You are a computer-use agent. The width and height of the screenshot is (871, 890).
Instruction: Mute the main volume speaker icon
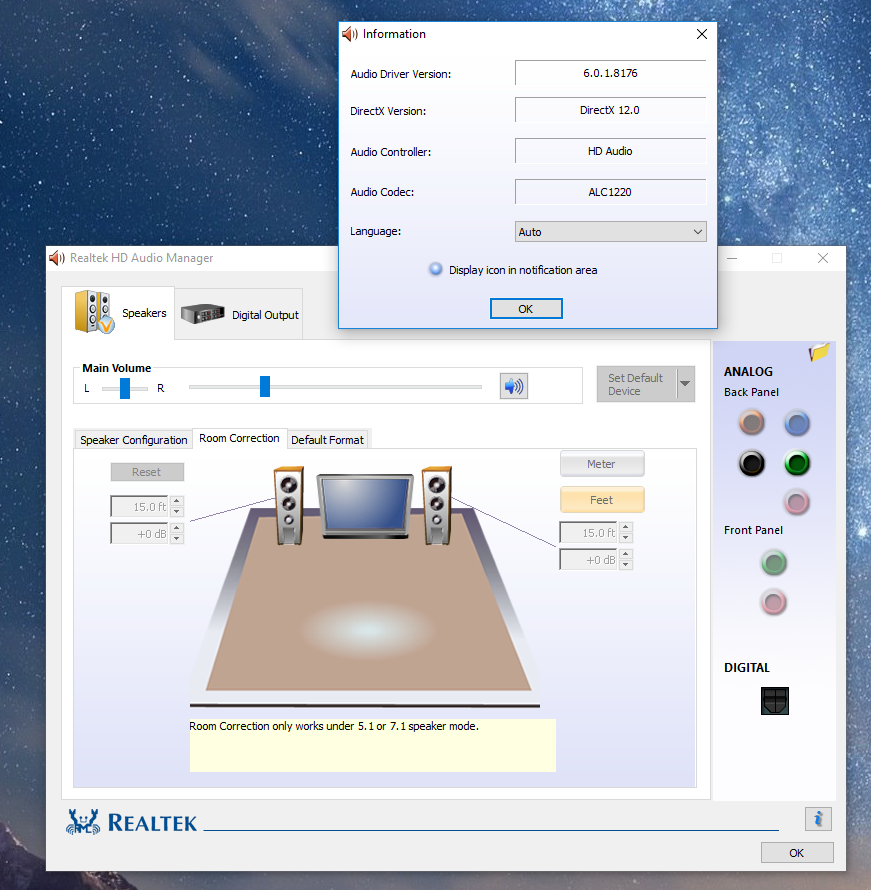514,386
